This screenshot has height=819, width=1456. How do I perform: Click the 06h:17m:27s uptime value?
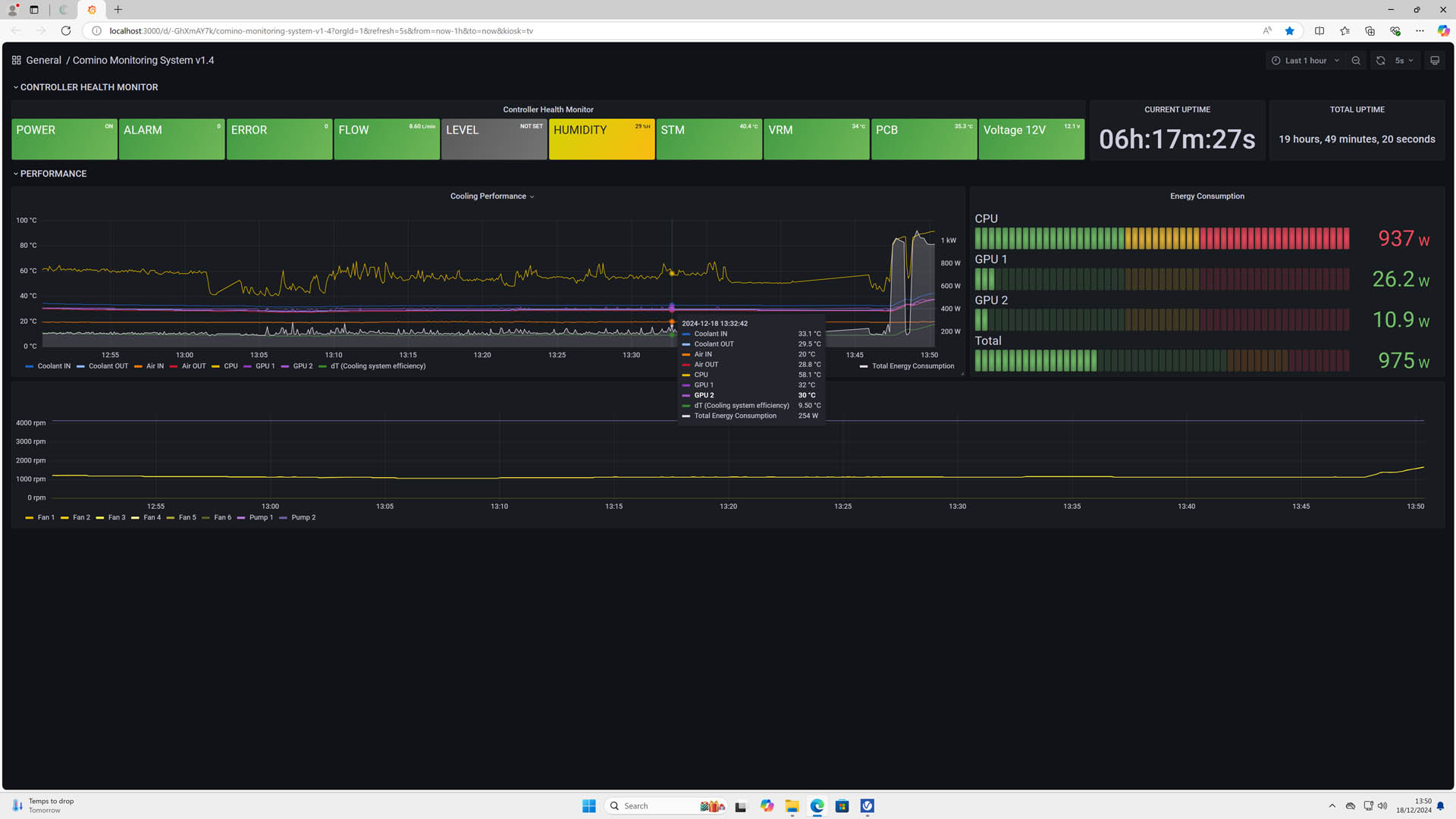pyautogui.click(x=1177, y=140)
